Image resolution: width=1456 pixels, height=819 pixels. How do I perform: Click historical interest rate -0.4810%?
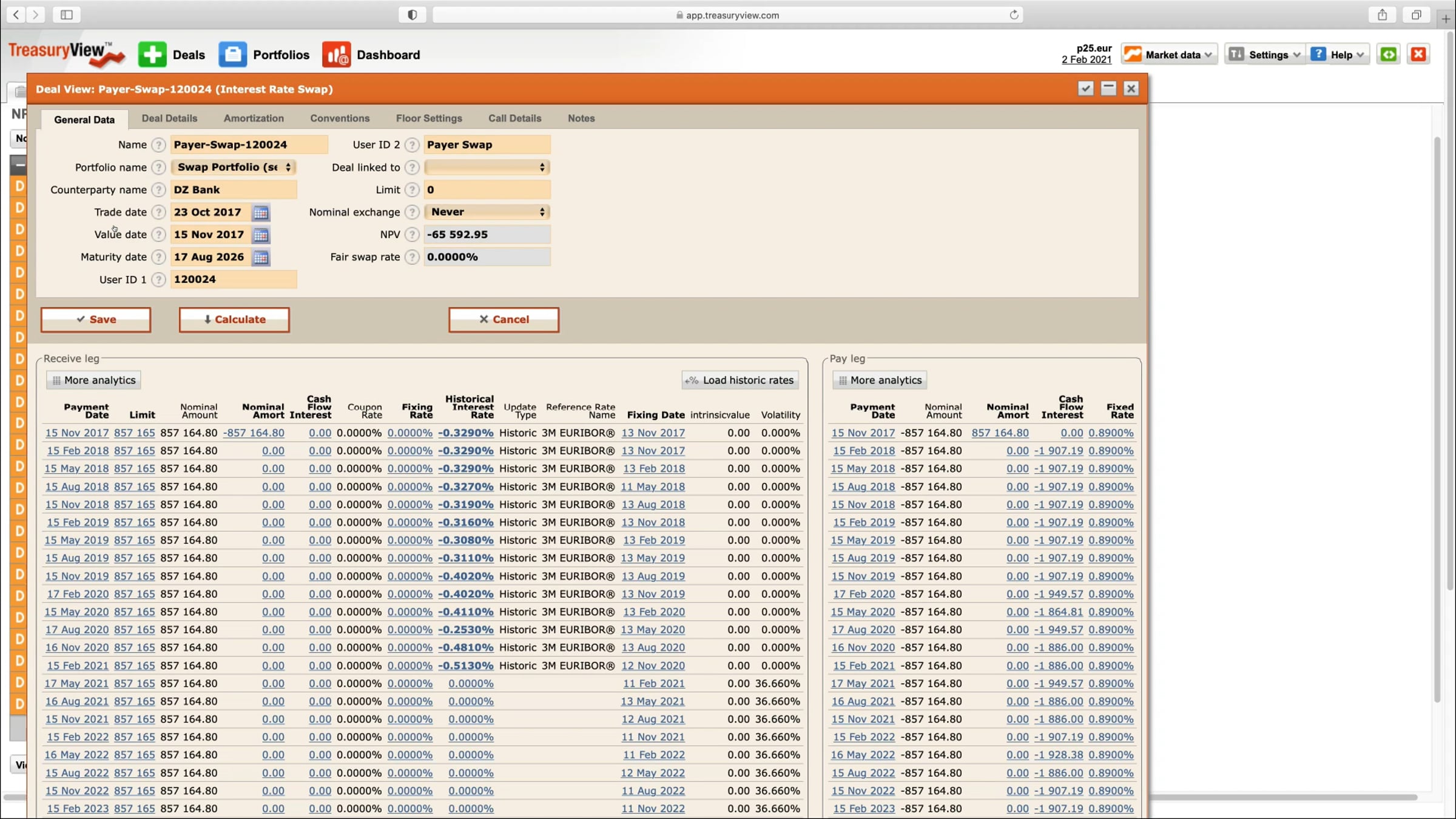click(466, 647)
